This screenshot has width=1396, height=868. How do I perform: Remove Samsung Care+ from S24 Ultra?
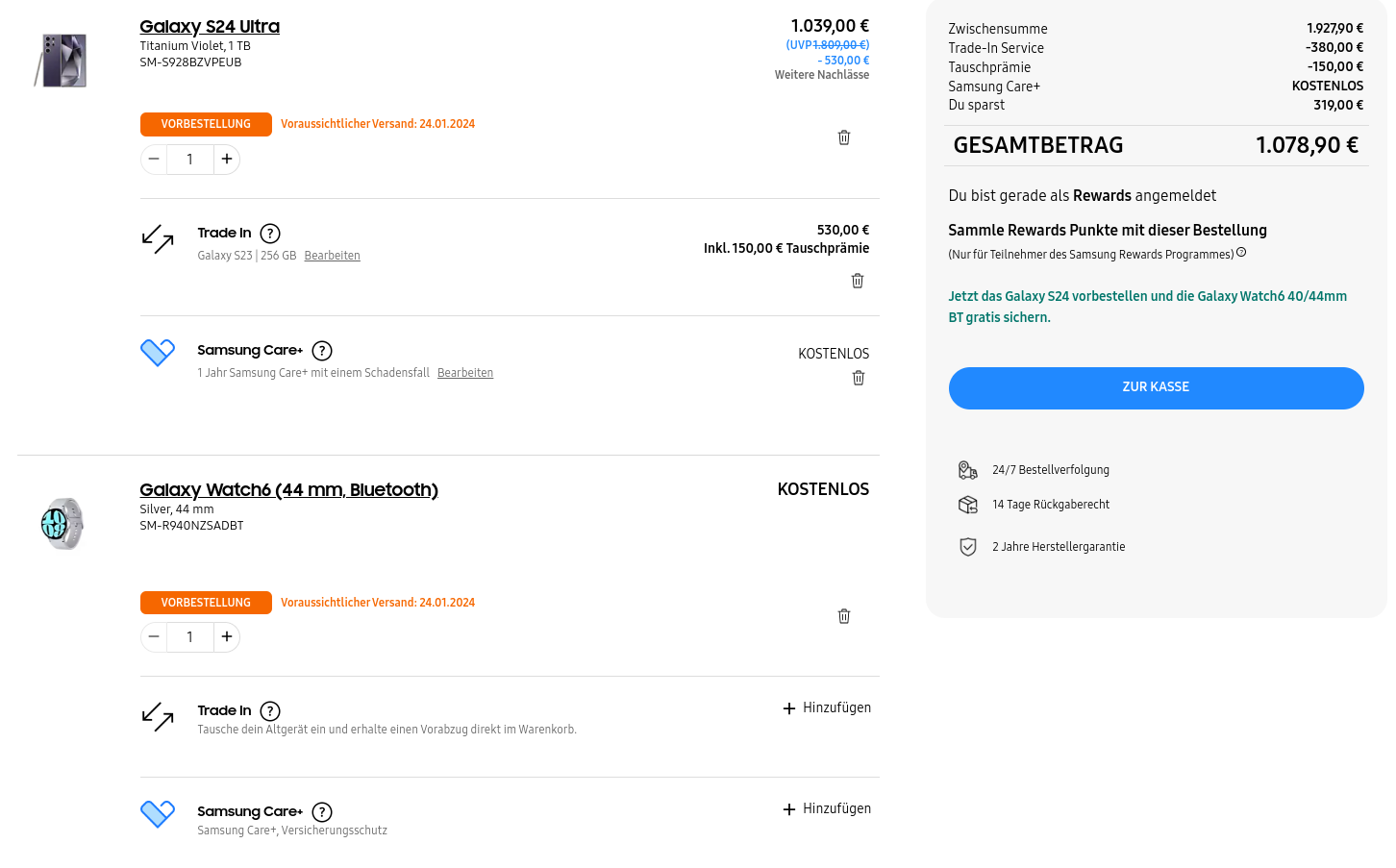[859, 378]
